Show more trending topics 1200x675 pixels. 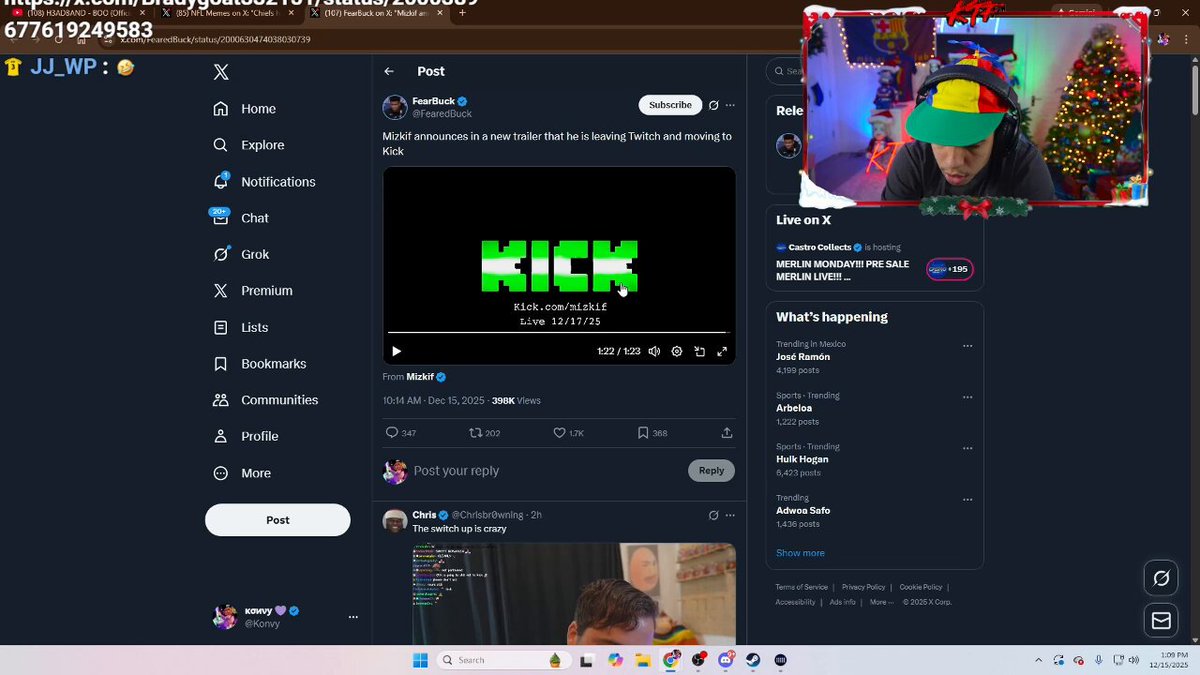point(800,553)
